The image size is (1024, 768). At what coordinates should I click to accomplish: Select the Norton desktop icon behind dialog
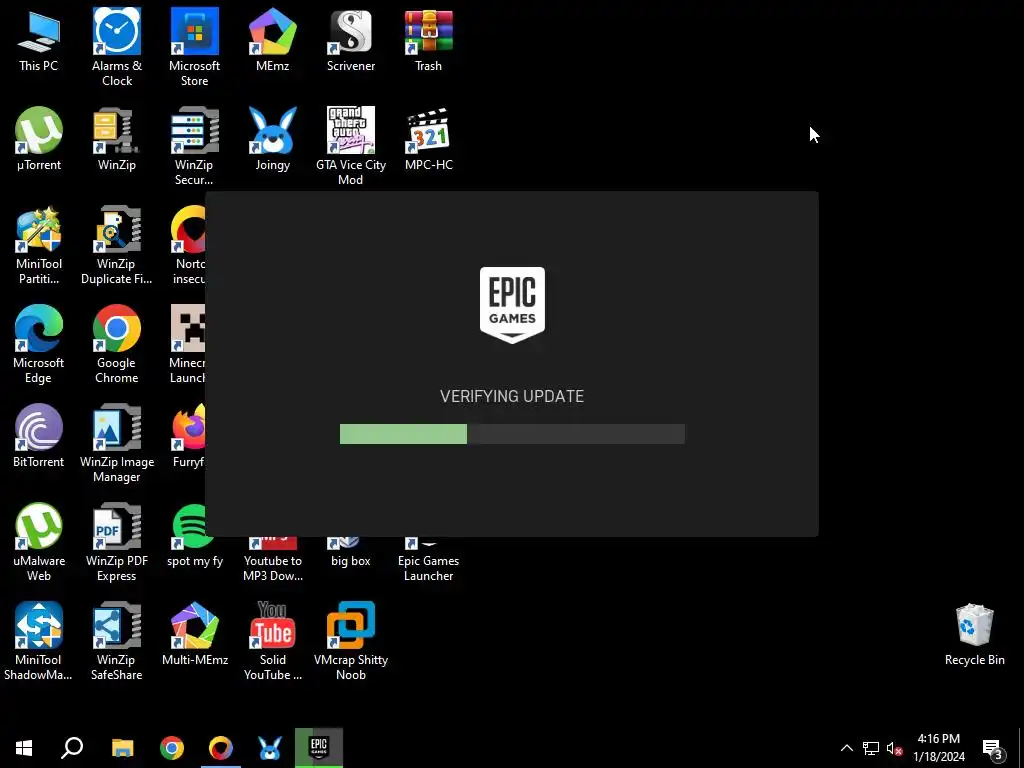(188, 246)
